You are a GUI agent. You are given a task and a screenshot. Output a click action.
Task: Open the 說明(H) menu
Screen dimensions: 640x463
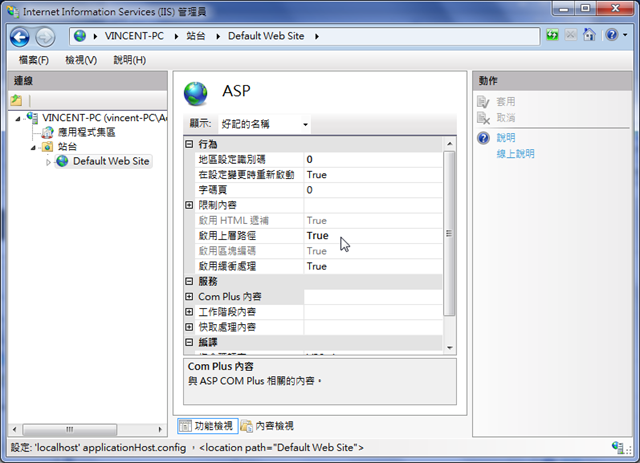click(129, 60)
